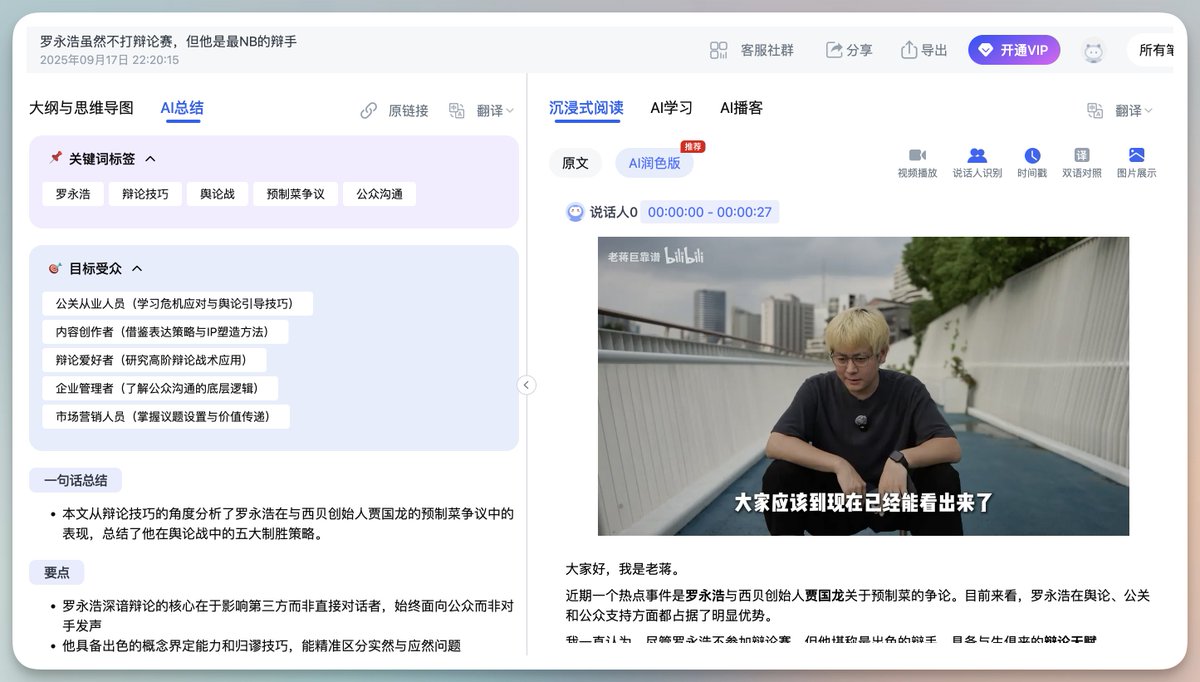Open the user avatar icon
This screenshot has height=682, width=1200.
1093,50
